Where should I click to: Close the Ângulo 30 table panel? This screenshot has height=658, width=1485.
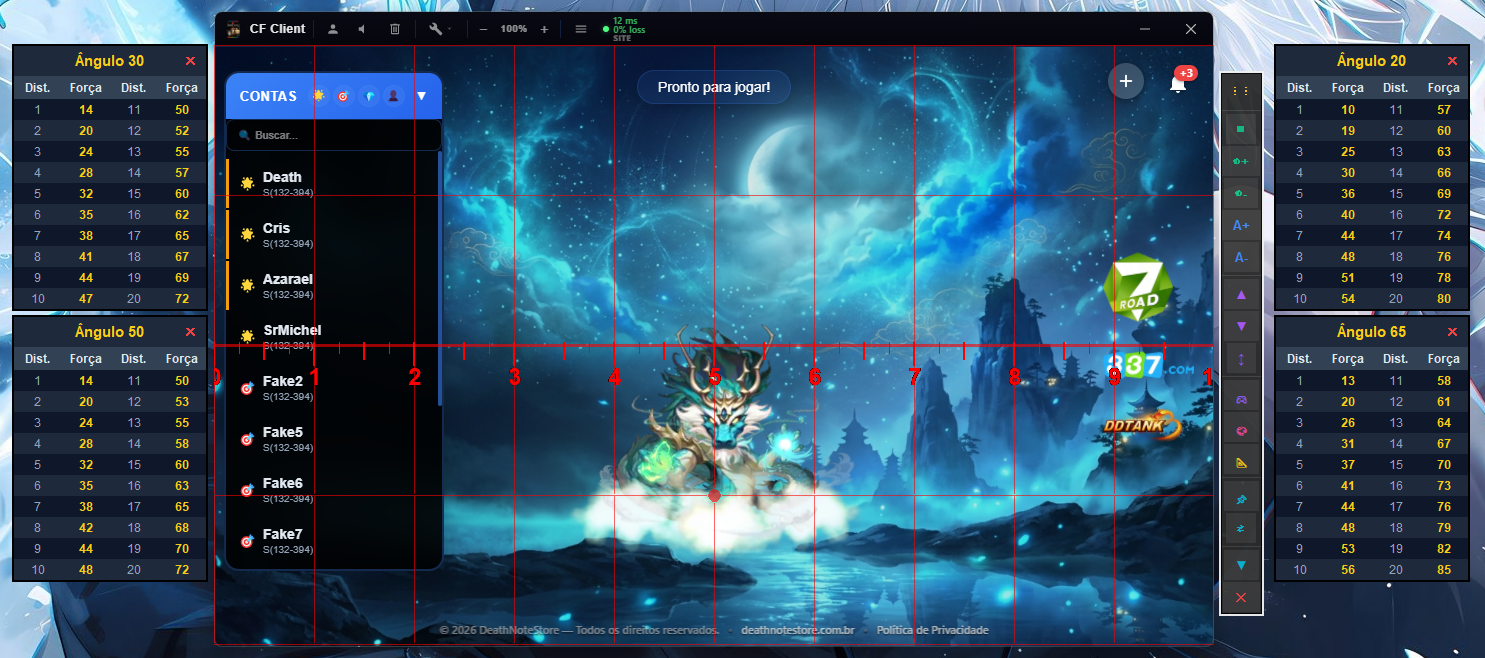(190, 61)
